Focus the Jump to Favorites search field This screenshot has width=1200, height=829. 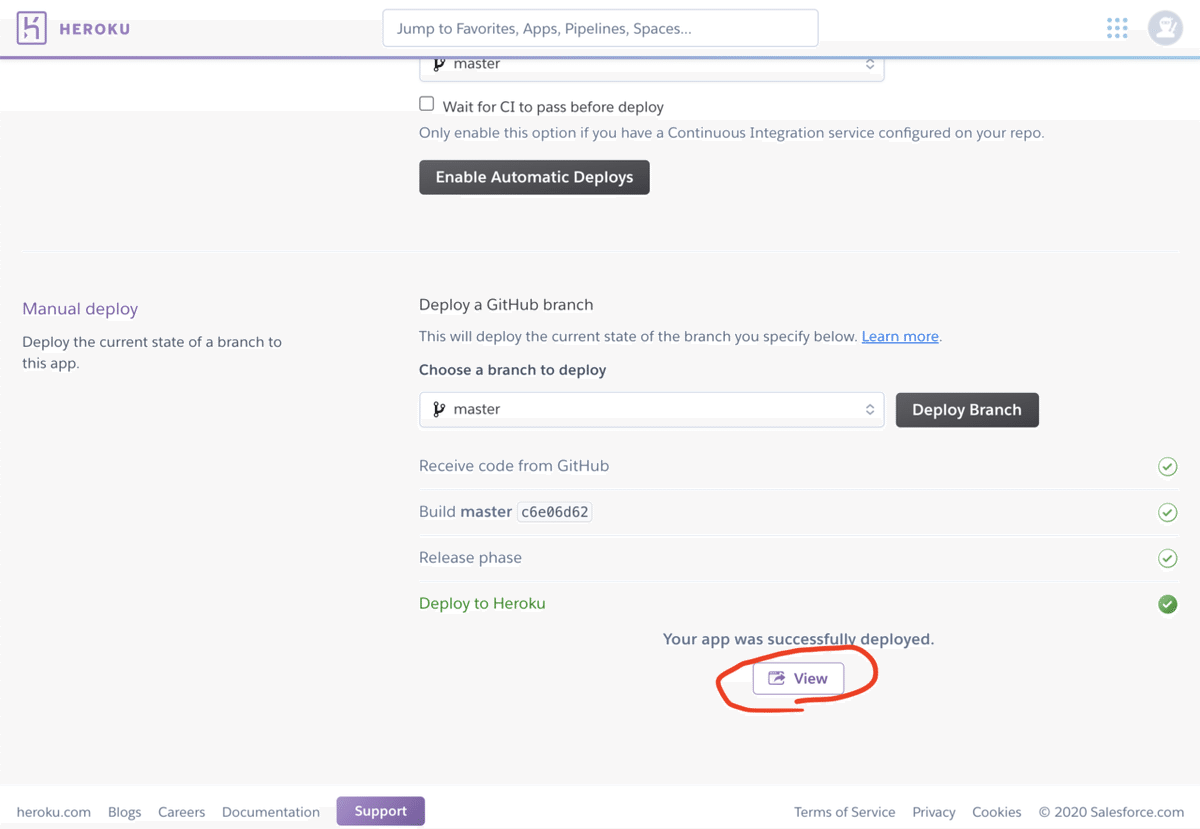(x=600, y=28)
